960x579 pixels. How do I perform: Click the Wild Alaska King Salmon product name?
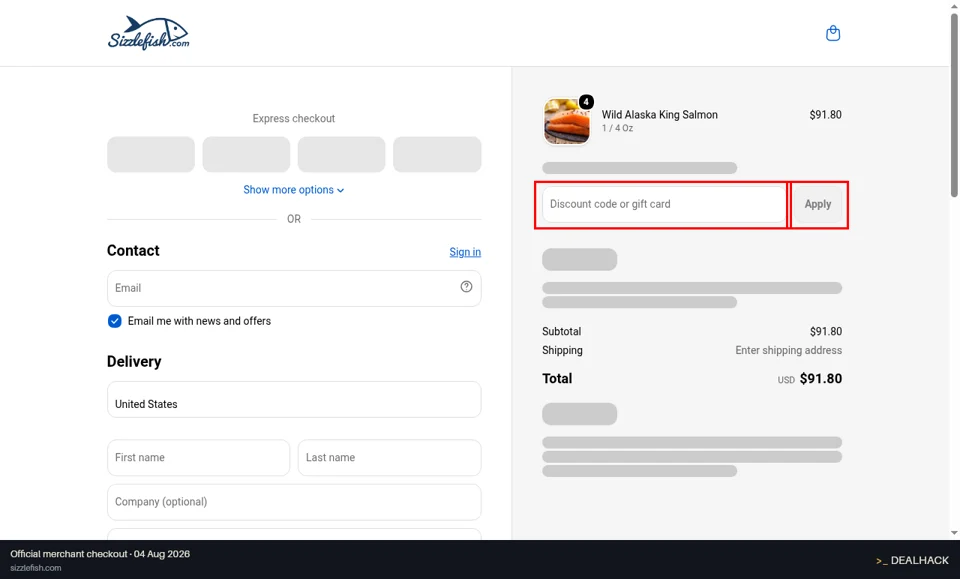click(x=659, y=114)
